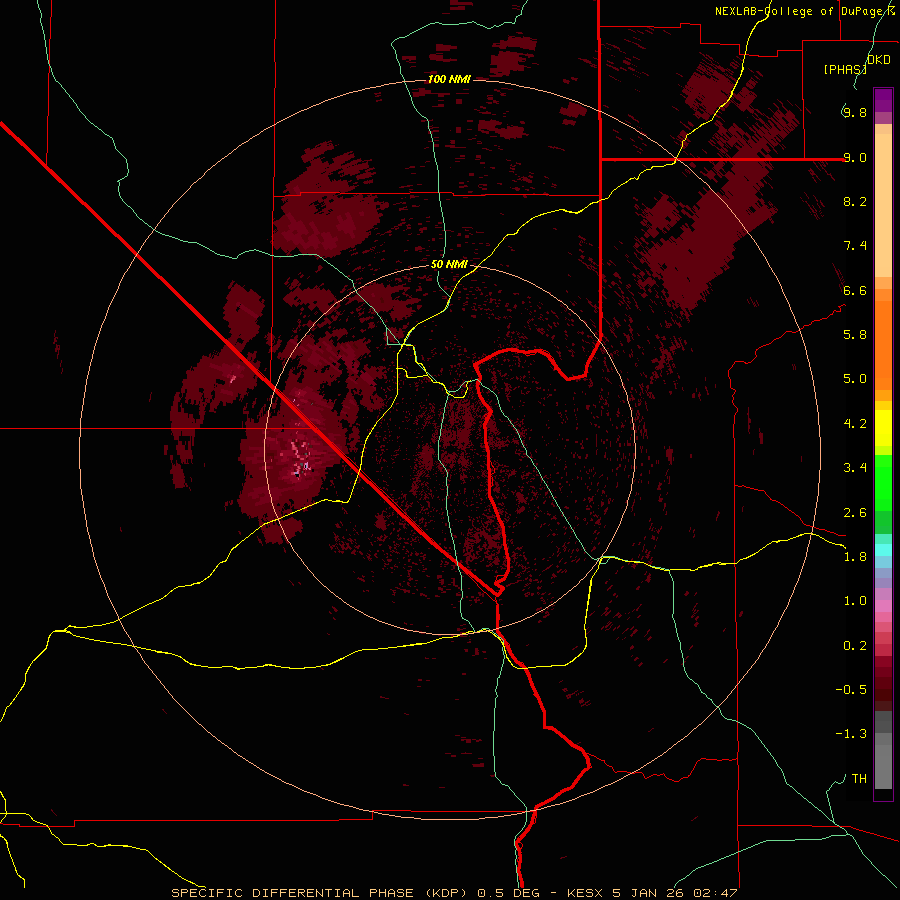Click the gray band at the color scale bottom
Screen dimensions: 900x900
[x=883, y=761]
